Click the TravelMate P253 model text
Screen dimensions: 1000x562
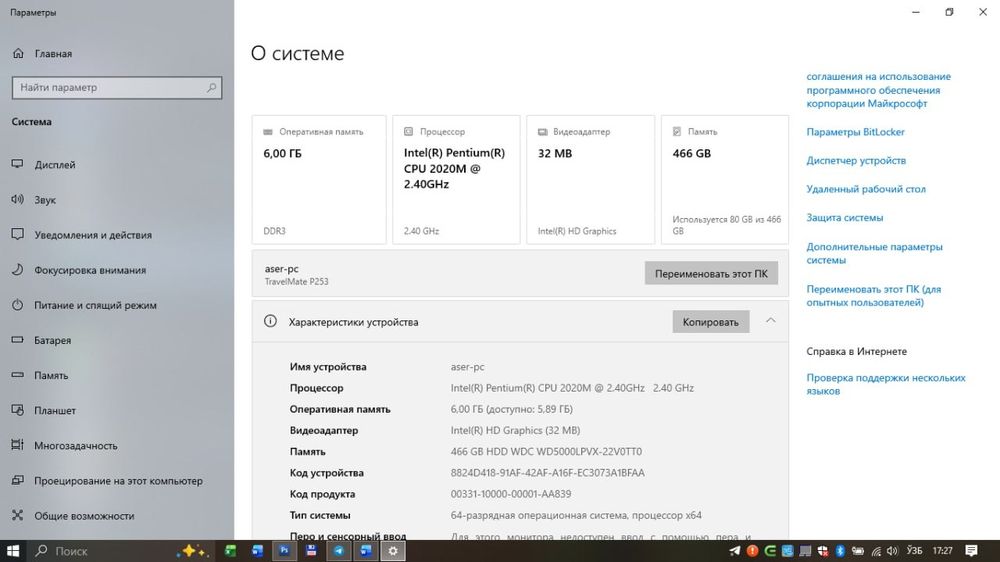click(297, 281)
